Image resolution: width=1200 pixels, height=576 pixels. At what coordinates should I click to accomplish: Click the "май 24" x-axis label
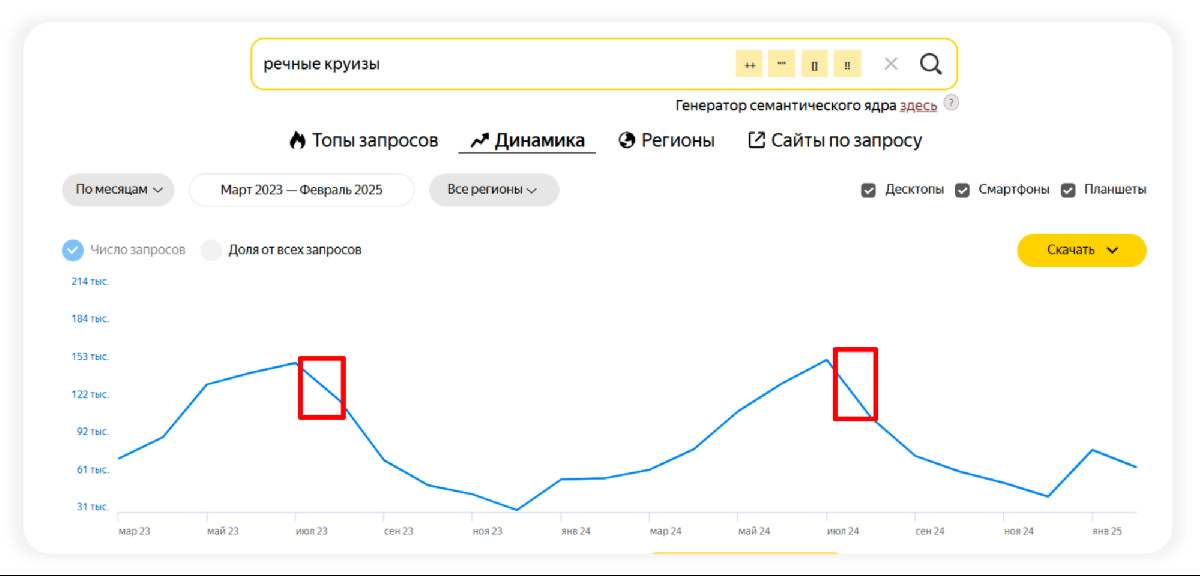click(753, 531)
